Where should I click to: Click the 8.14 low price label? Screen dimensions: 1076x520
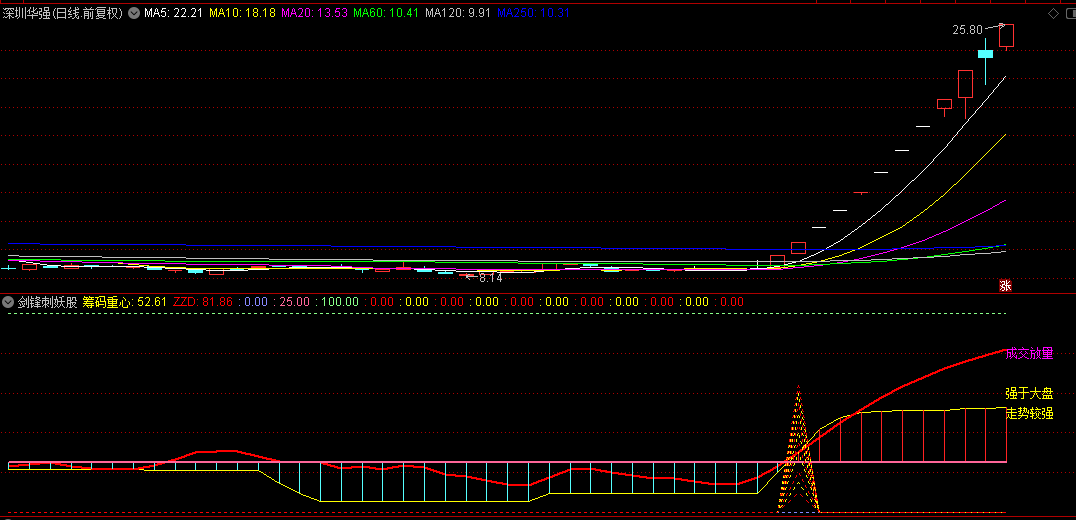tap(490, 278)
